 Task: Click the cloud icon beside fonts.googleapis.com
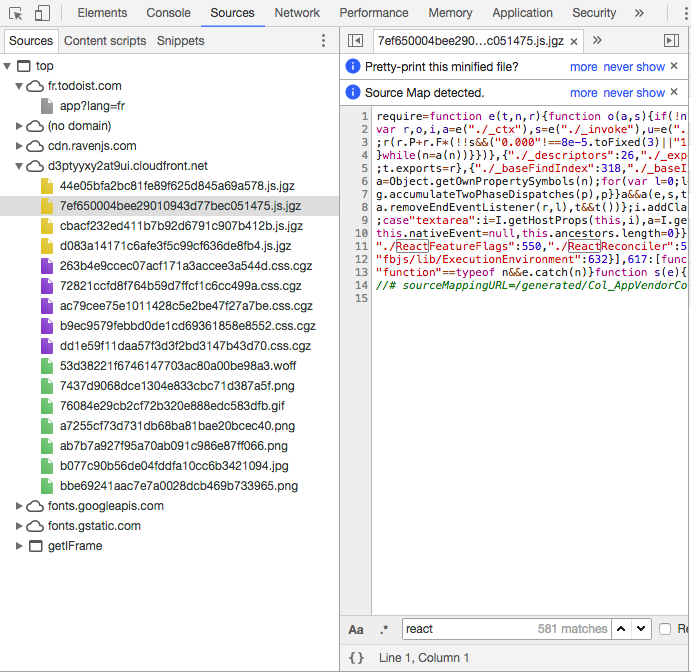point(35,506)
